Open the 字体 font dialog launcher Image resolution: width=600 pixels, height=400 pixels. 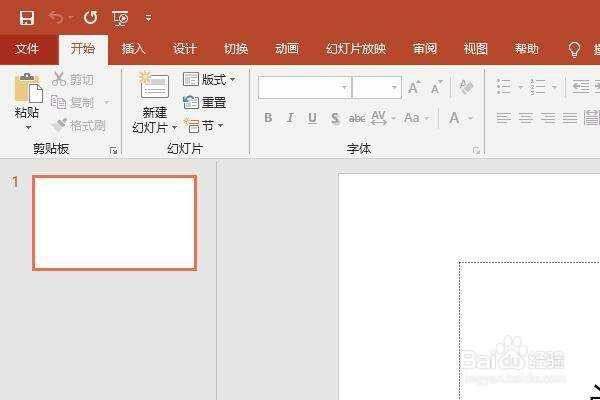tap(476, 151)
